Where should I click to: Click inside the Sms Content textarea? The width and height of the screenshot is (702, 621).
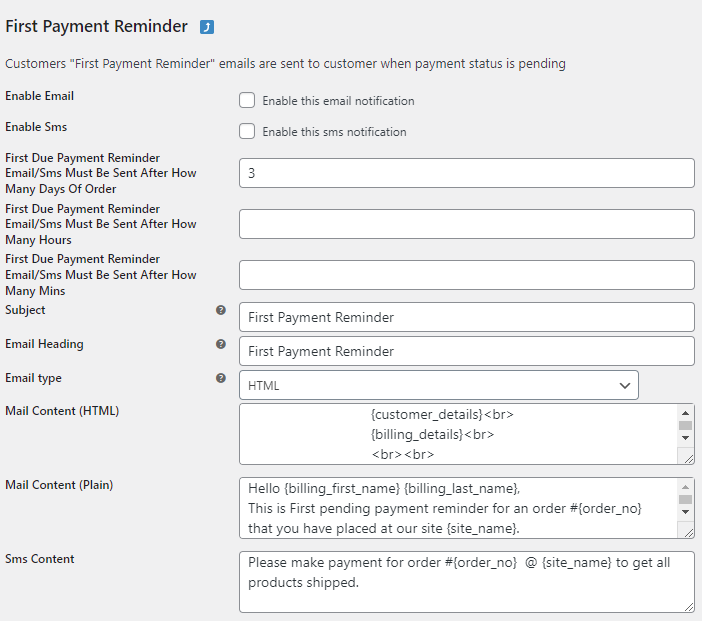[467, 582]
